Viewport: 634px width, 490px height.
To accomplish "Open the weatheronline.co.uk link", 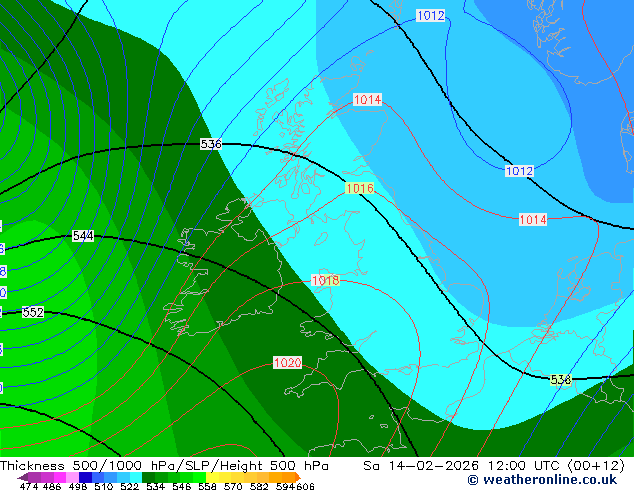I will pos(543,480).
